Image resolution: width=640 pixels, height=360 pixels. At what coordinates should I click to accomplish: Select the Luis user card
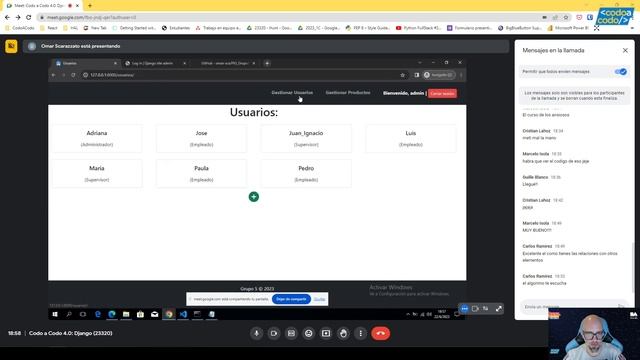click(x=411, y=138)
